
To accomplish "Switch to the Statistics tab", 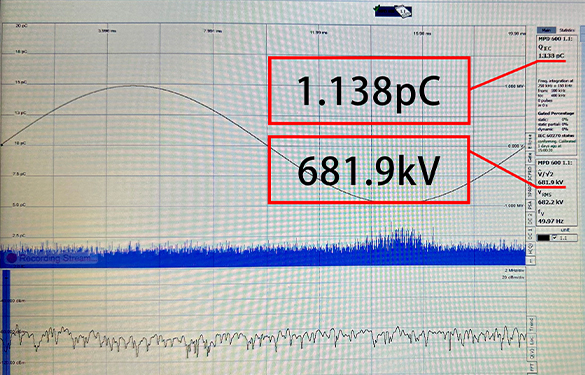I will (567, 30).
